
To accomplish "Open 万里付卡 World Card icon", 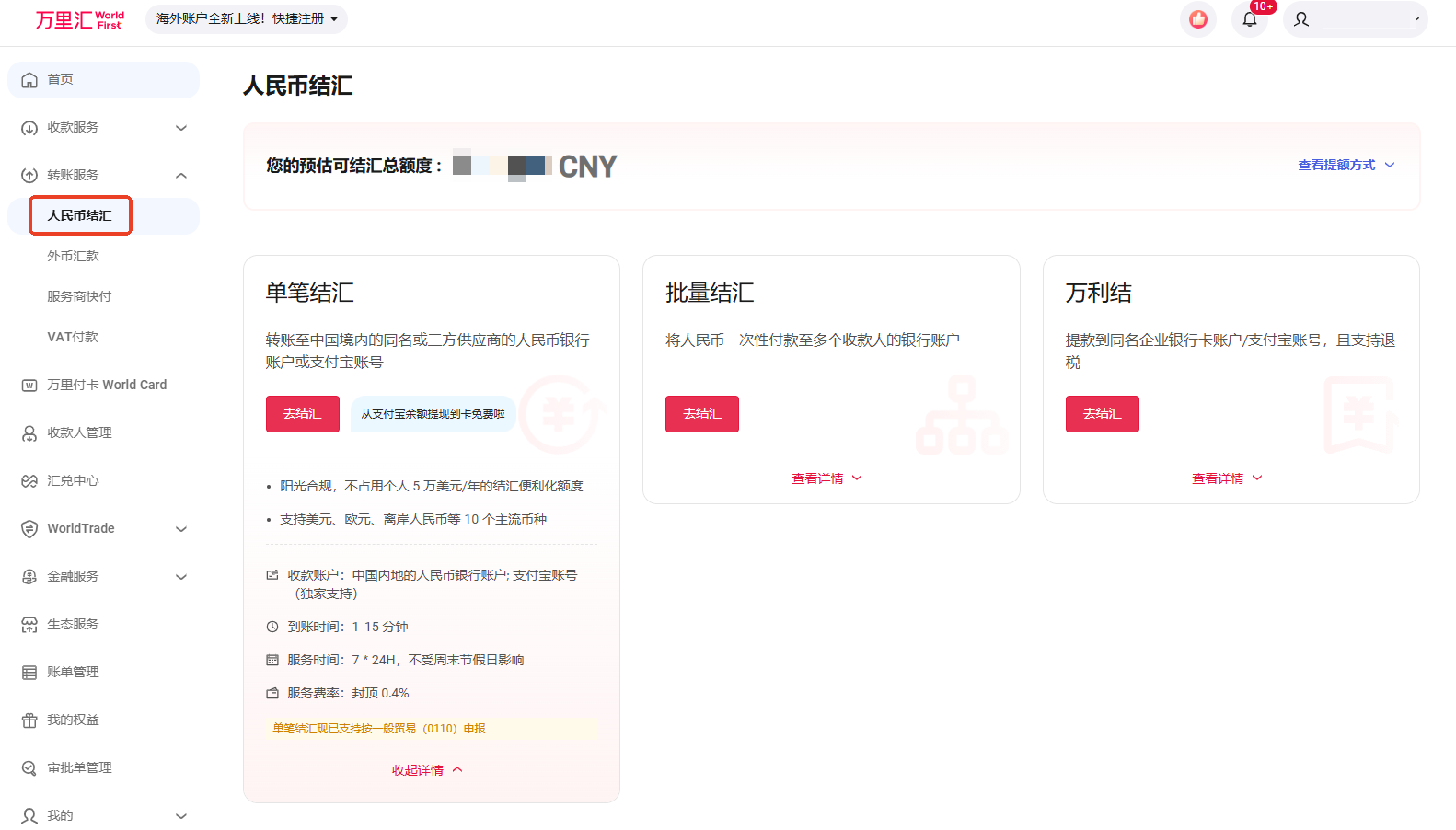I will tap(29, 386).
